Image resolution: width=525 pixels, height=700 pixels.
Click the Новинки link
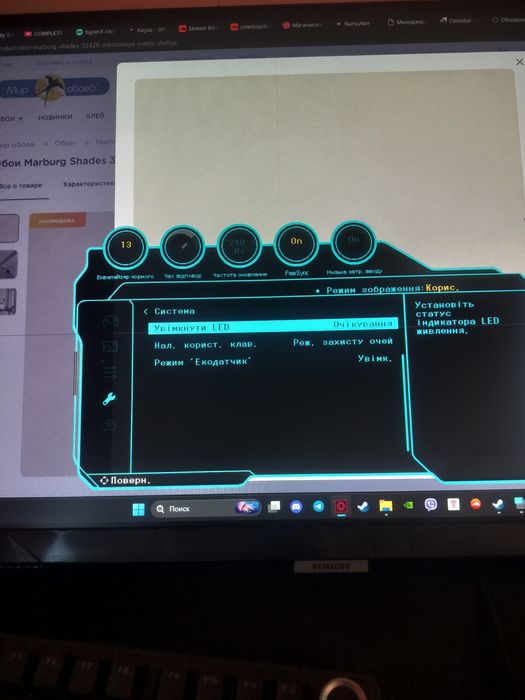tap(55, 117)
